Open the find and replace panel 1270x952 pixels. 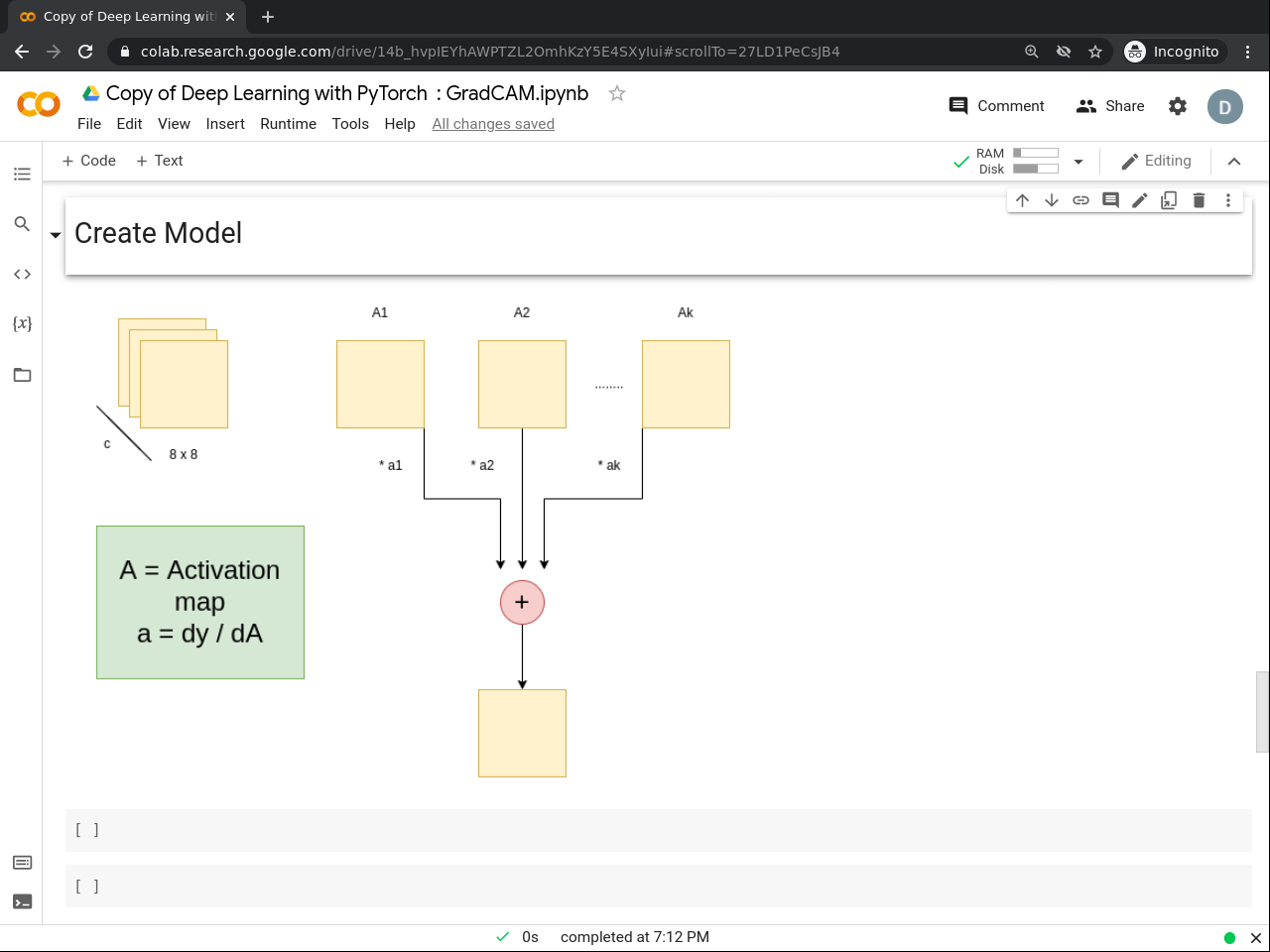coord(22,224)
